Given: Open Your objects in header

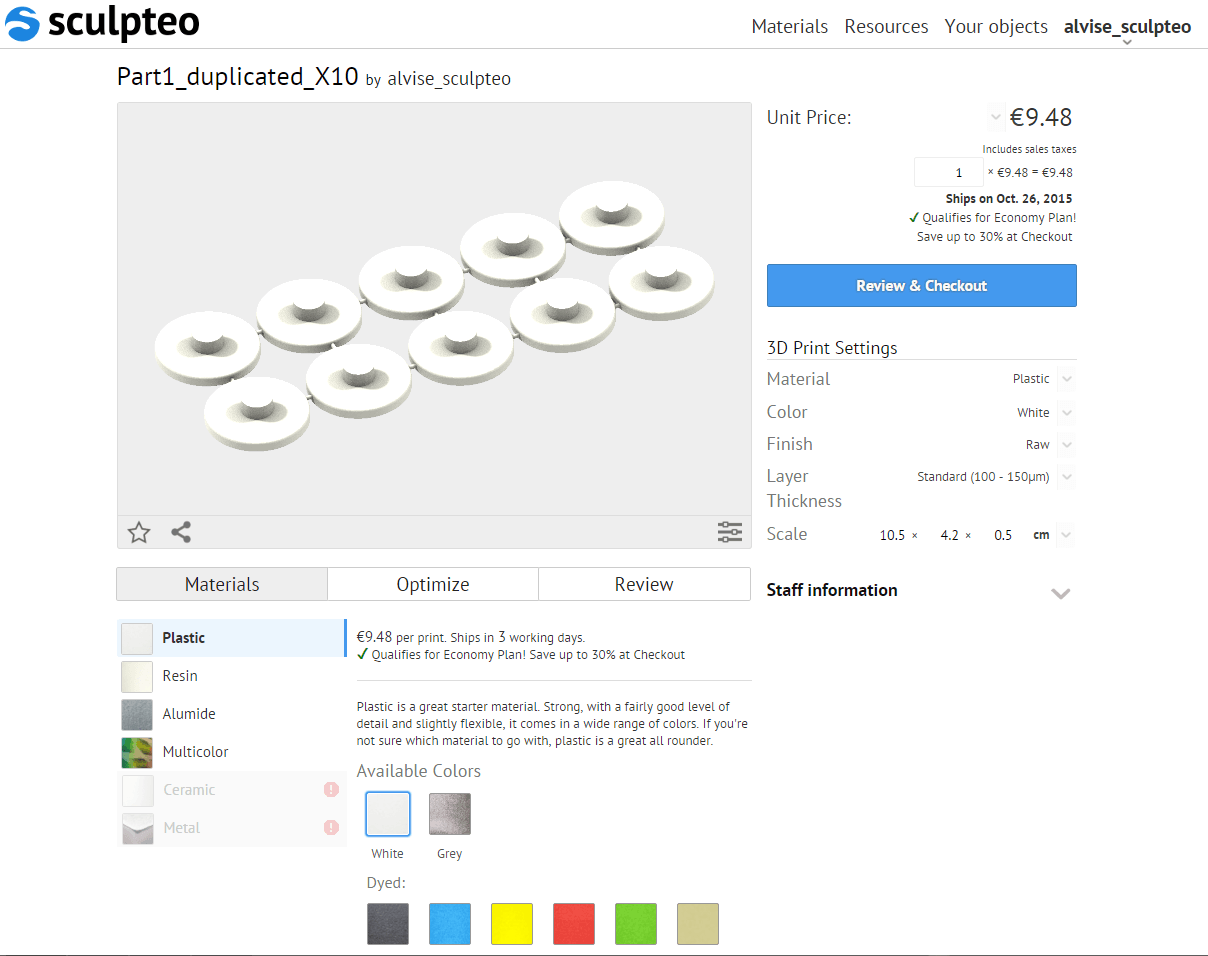Looking at the screenshot, I should point(996,27).
